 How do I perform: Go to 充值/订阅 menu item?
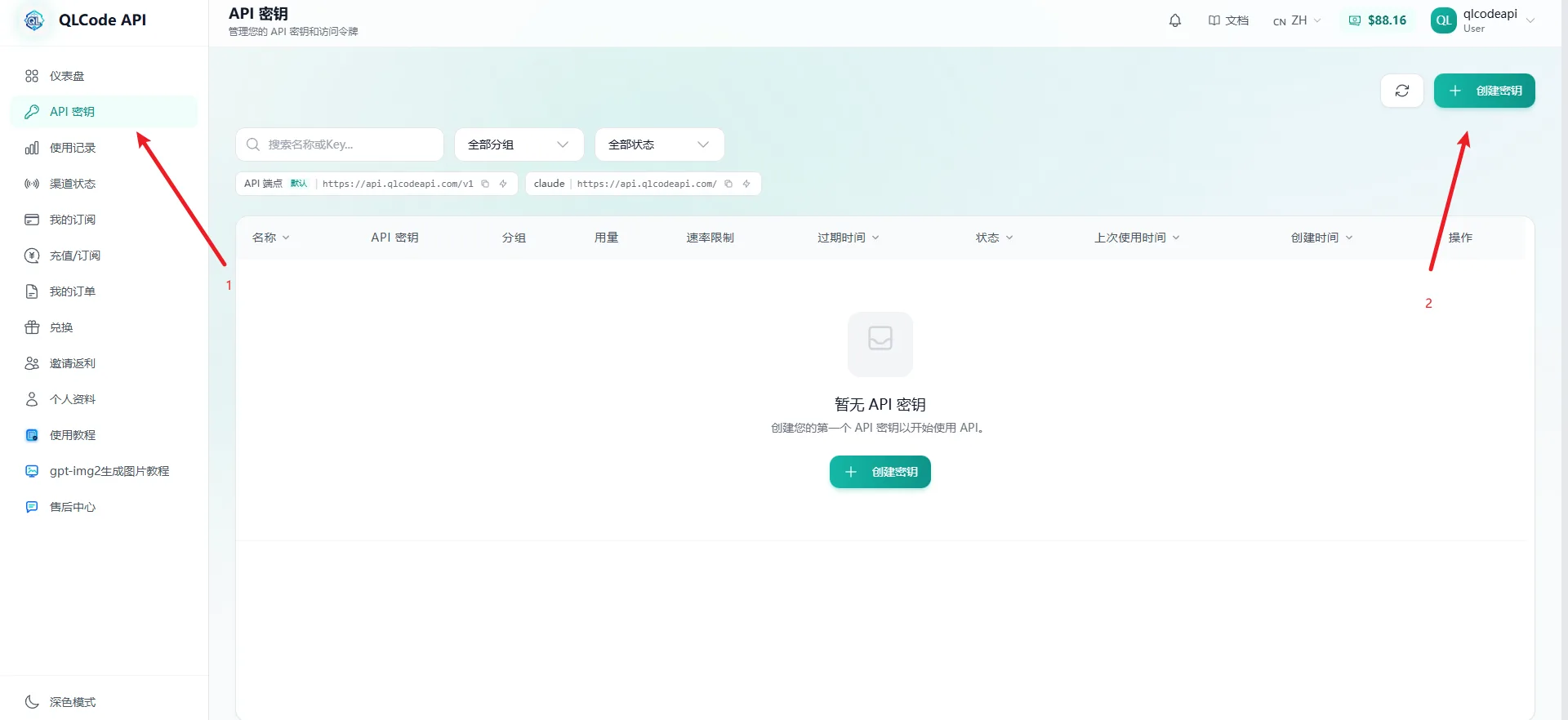click(104, 256)
